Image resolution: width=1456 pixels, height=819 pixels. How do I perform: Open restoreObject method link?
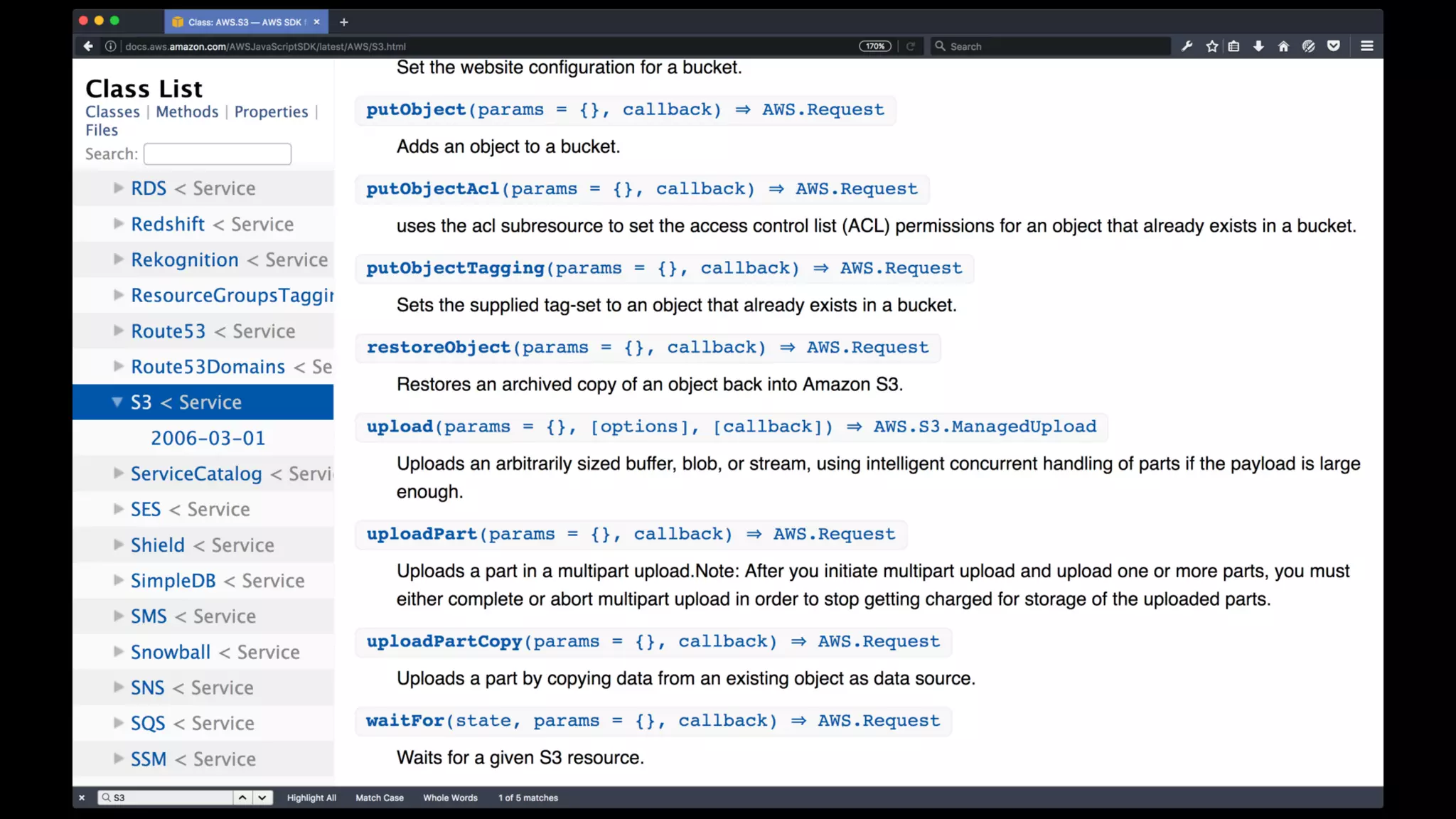438,348
